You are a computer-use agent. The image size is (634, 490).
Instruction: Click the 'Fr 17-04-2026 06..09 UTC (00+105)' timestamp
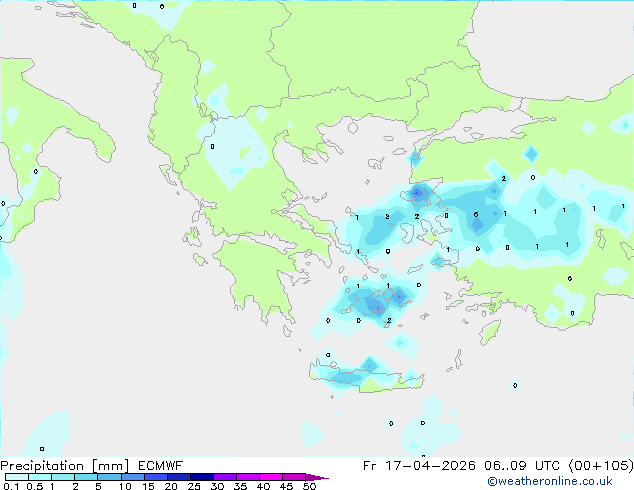[x=498, y=466]
